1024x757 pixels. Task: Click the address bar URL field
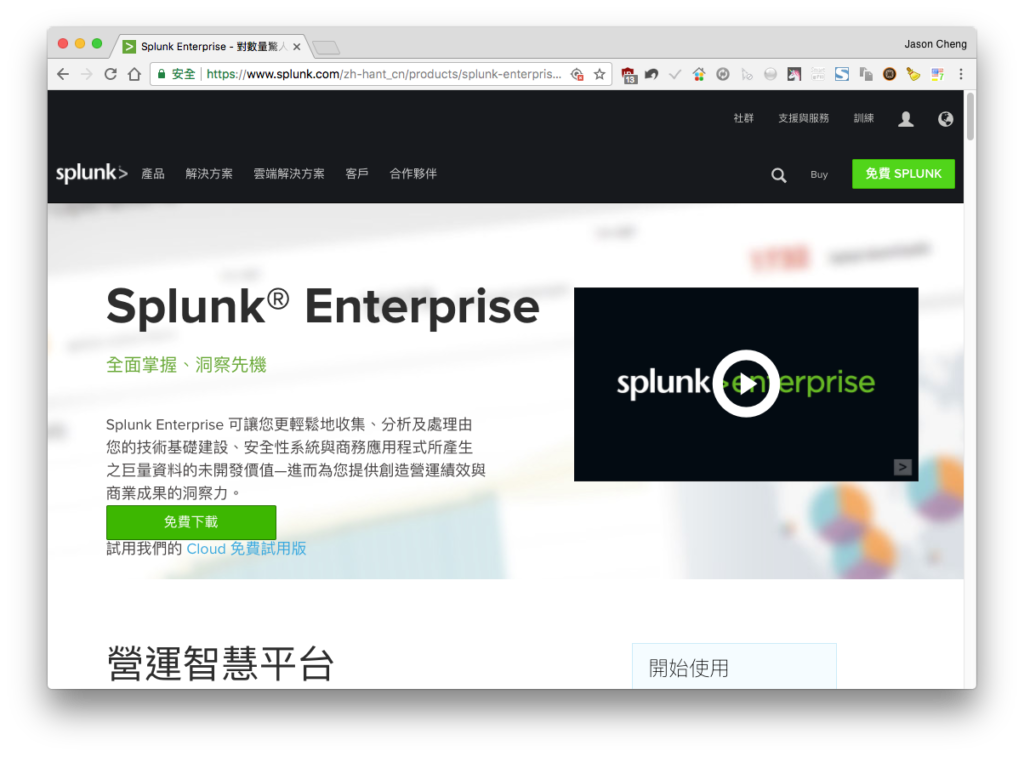pos(383,74)
